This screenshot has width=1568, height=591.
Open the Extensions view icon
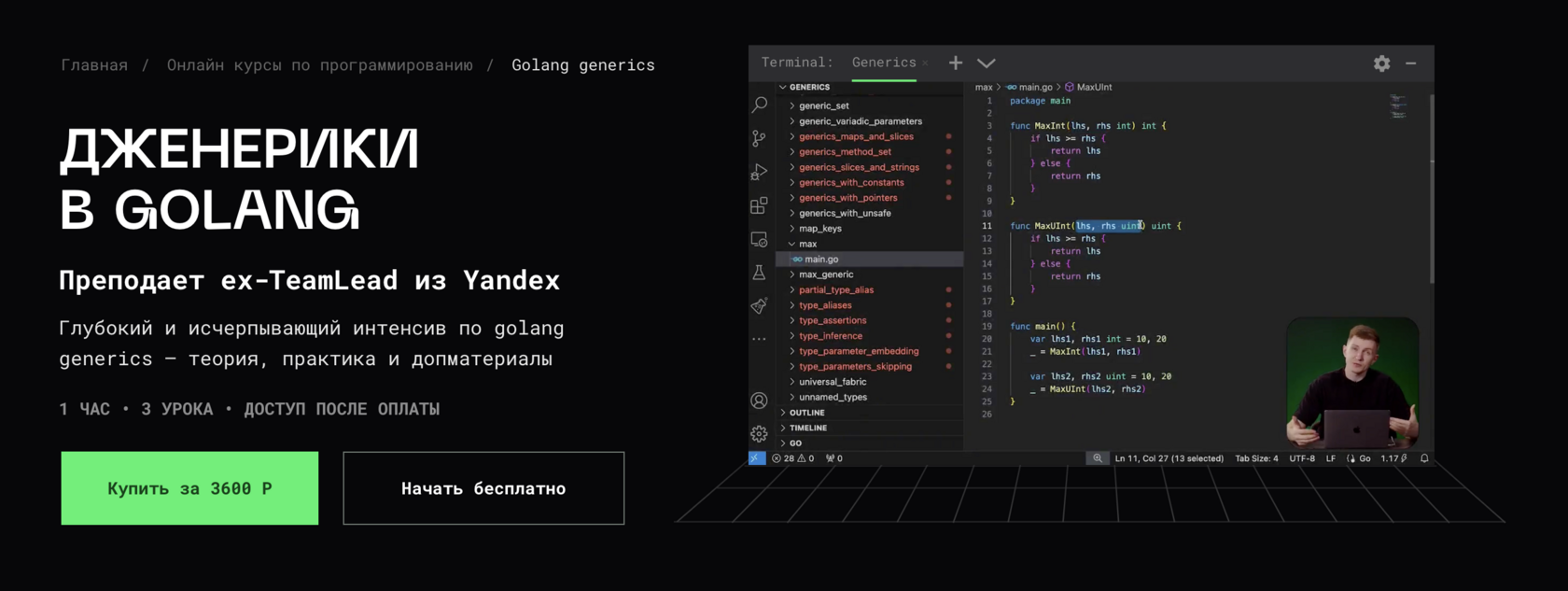pyautogui.click(x=760, y=205)
